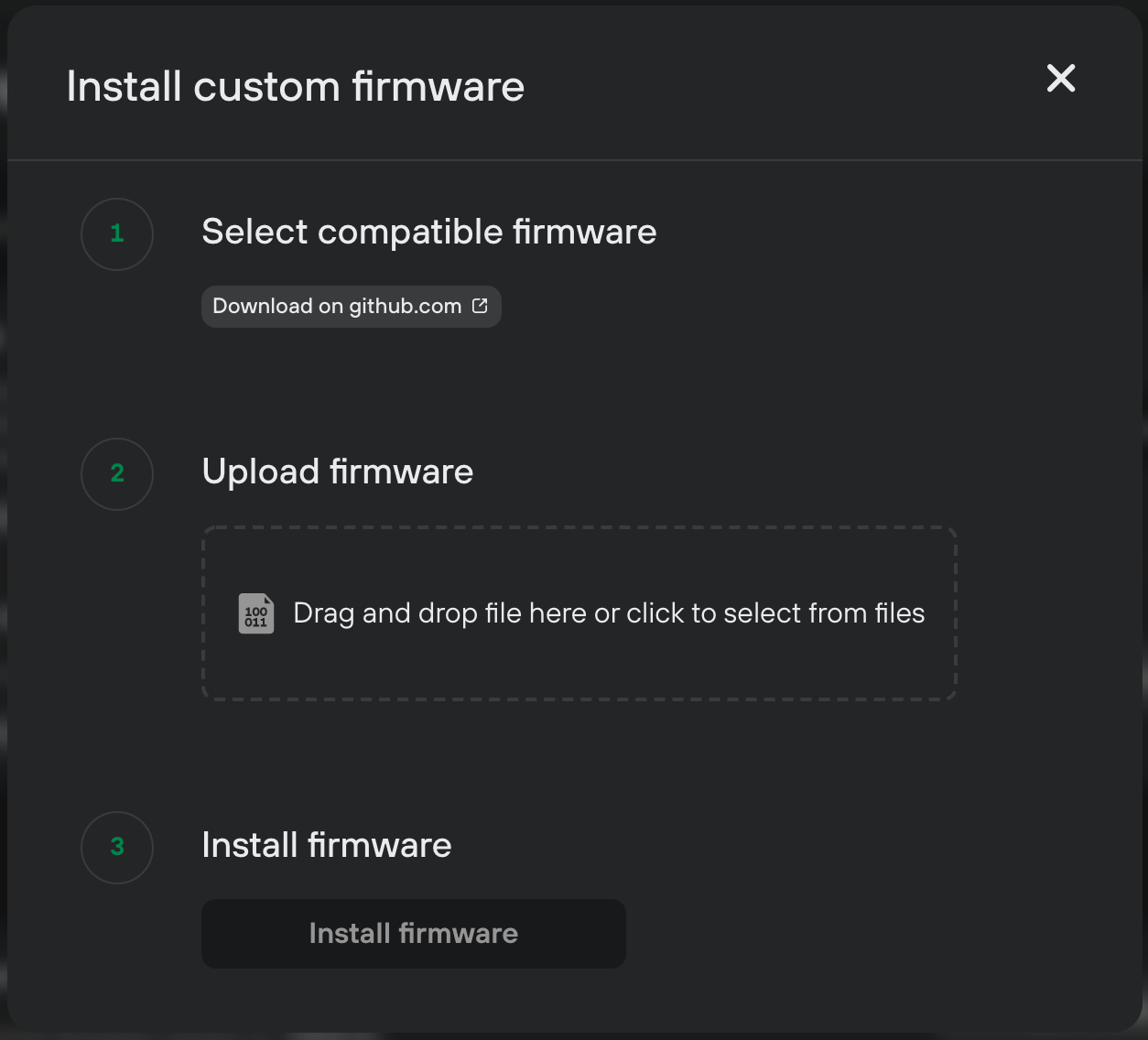Click the divider line beneath the dialog title

(x=575, y=160)
